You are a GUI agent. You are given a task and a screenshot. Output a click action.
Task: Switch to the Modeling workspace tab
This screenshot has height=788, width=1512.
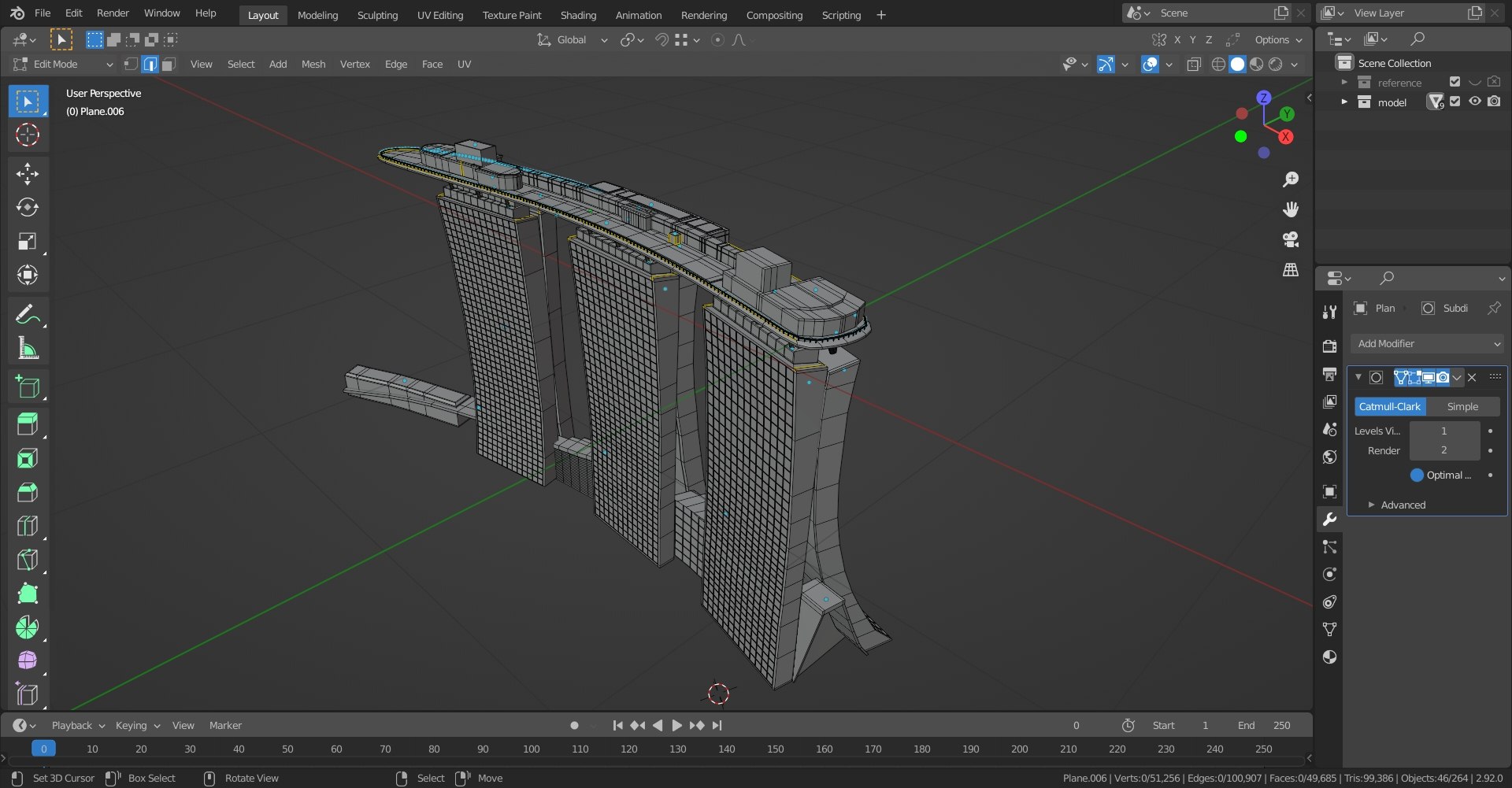point(317,15)
